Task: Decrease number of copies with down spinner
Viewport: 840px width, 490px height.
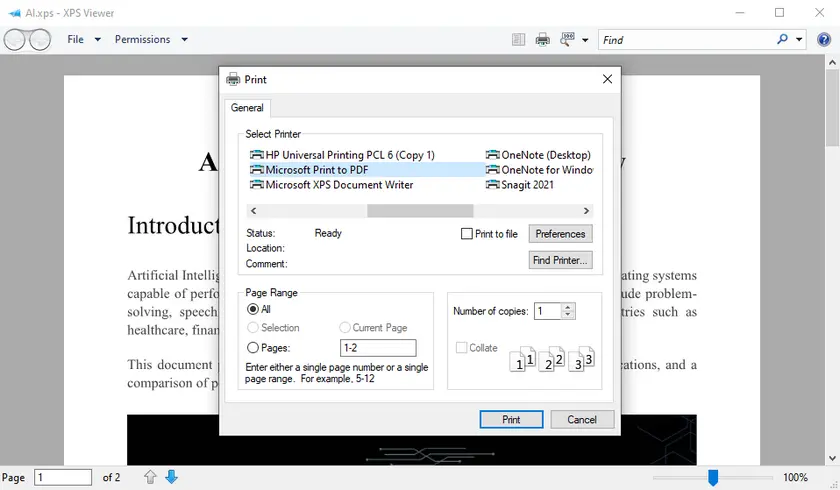Action: click(x=568, y=315)
